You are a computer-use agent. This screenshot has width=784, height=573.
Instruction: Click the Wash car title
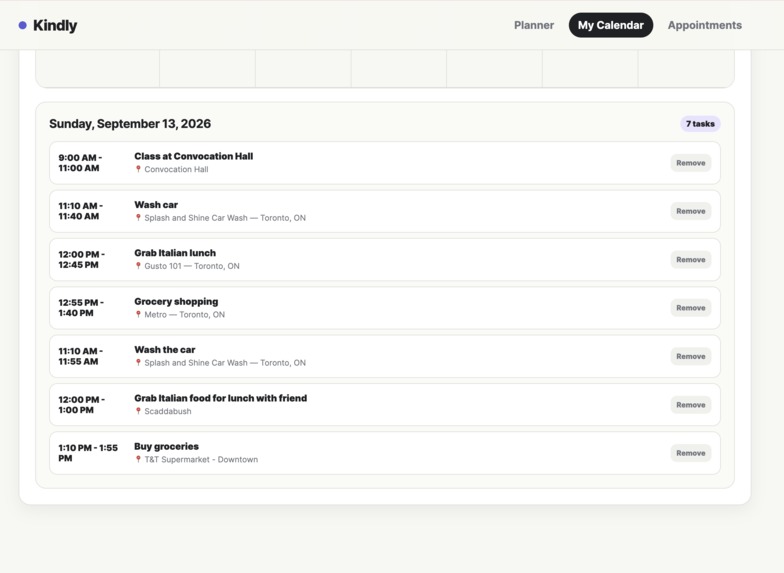coord(156,204)
